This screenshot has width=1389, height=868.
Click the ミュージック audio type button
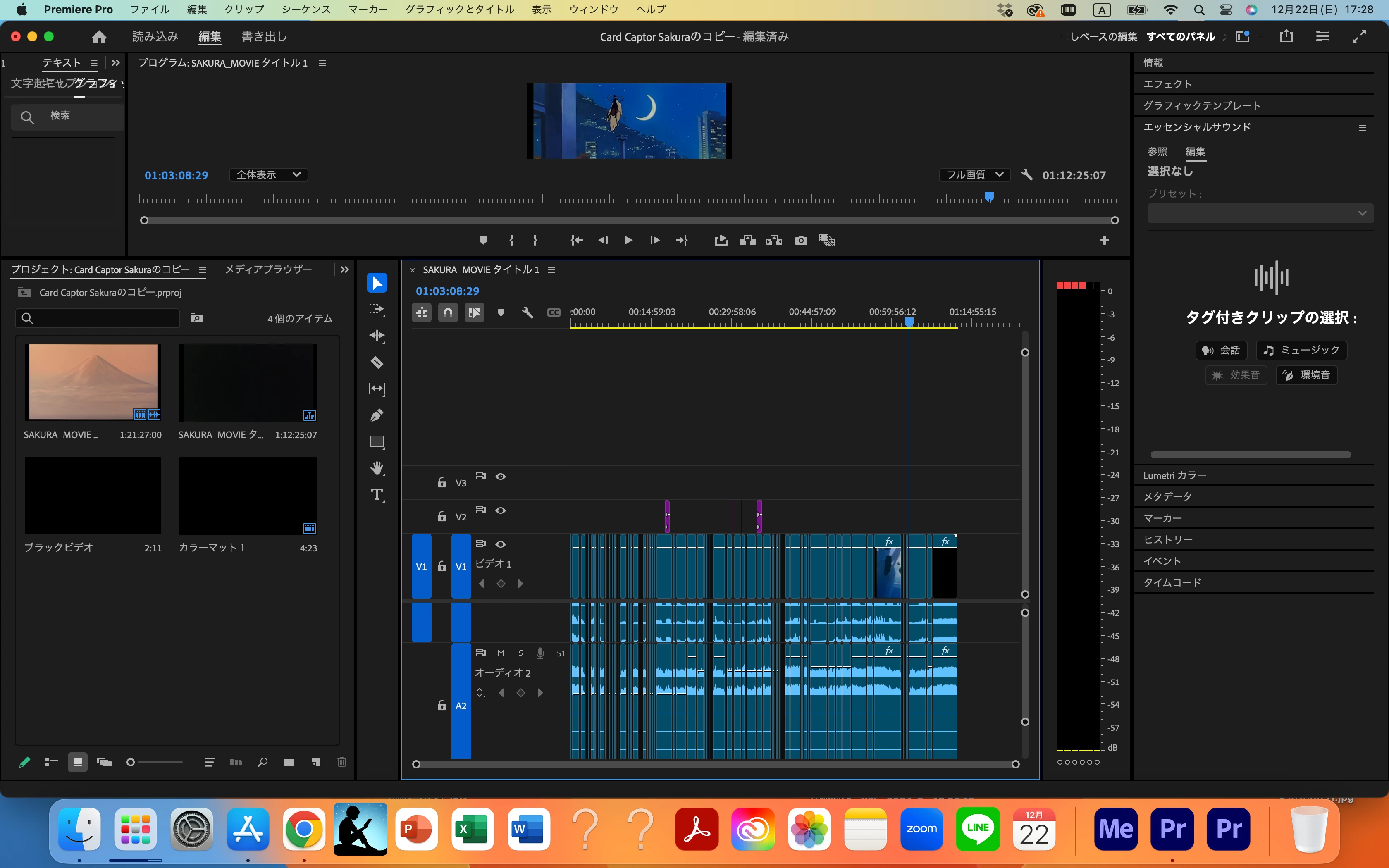pos(1301,350)
